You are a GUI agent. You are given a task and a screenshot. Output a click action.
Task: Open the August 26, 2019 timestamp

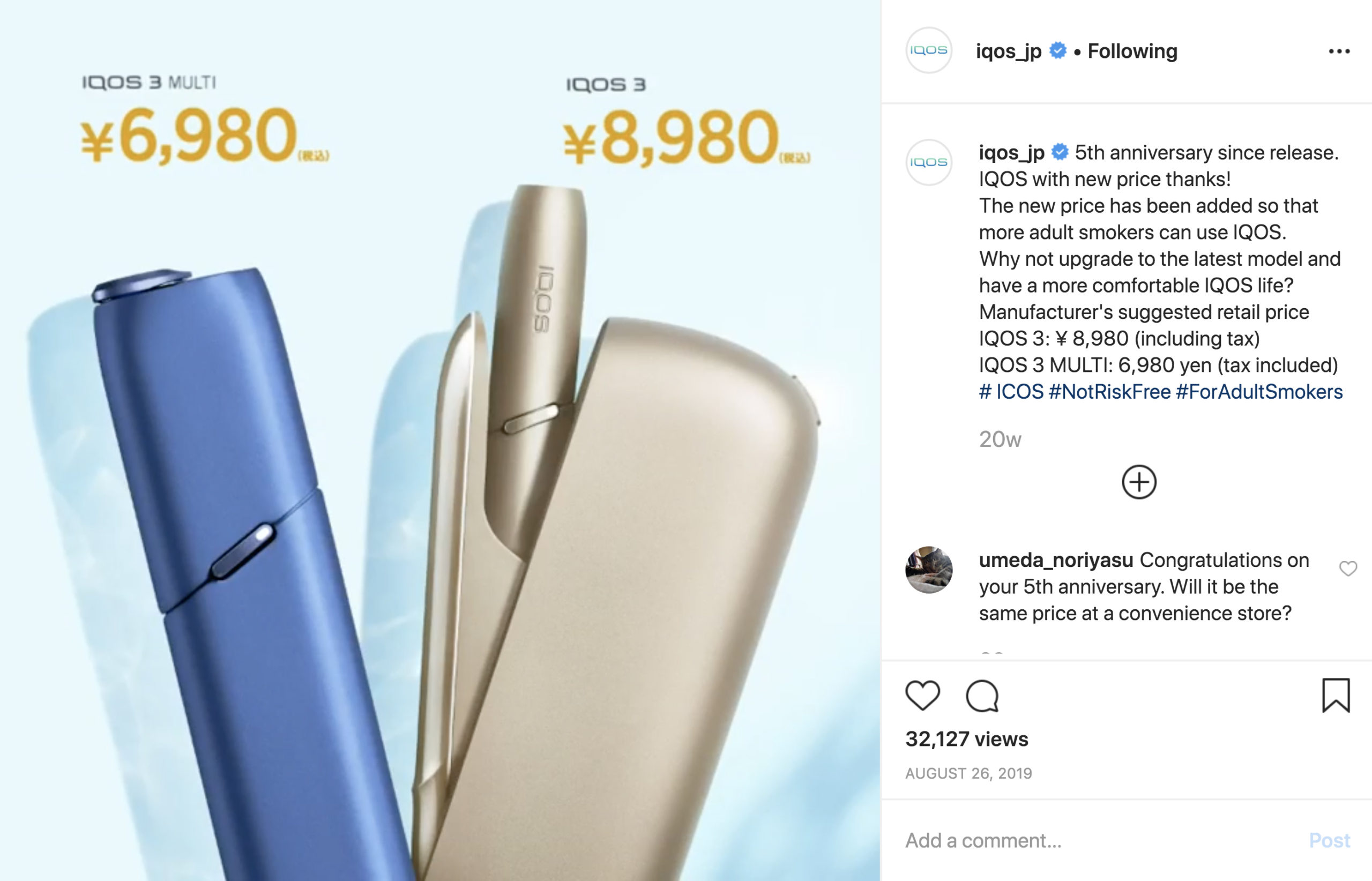[x=968, y=773]
